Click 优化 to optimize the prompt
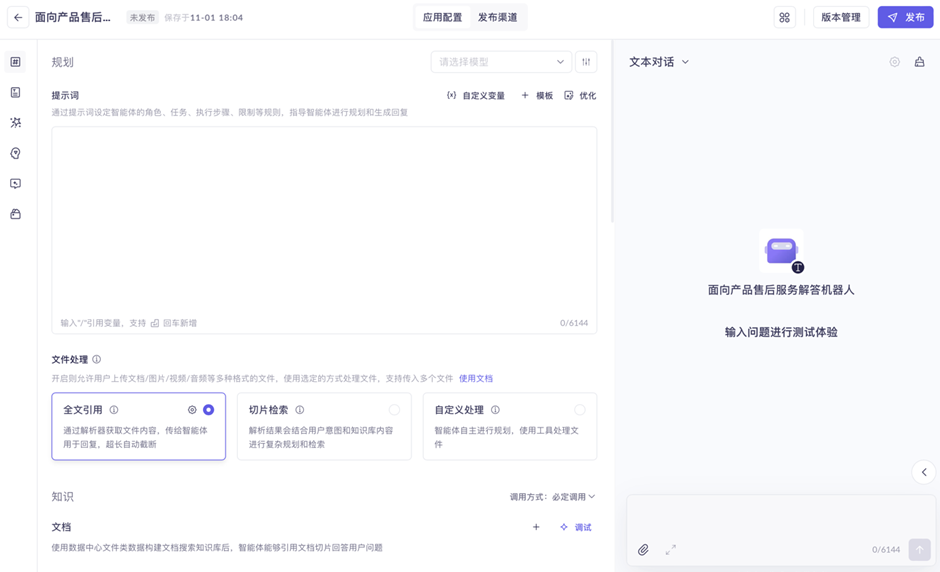The image size is (940, 572). click(580, 95)
